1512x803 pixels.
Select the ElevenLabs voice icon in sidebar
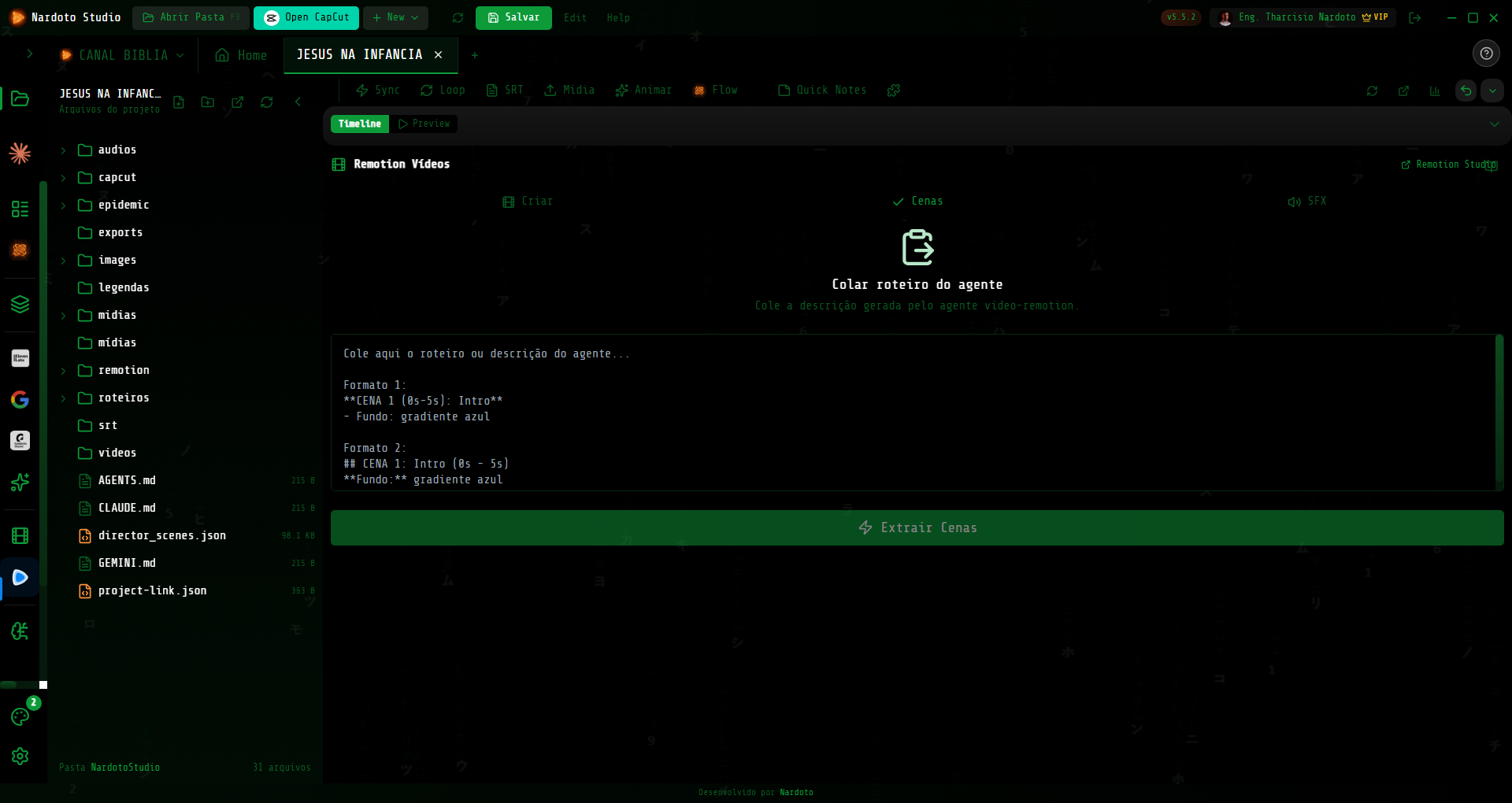[x=20, y=358]
